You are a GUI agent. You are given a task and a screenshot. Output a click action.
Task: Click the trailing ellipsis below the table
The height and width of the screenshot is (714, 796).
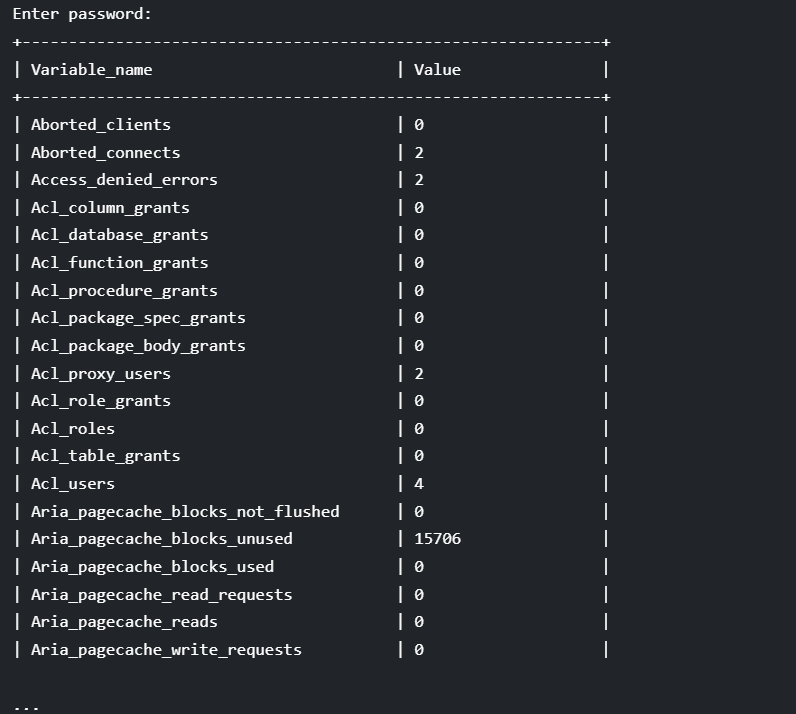26,707
